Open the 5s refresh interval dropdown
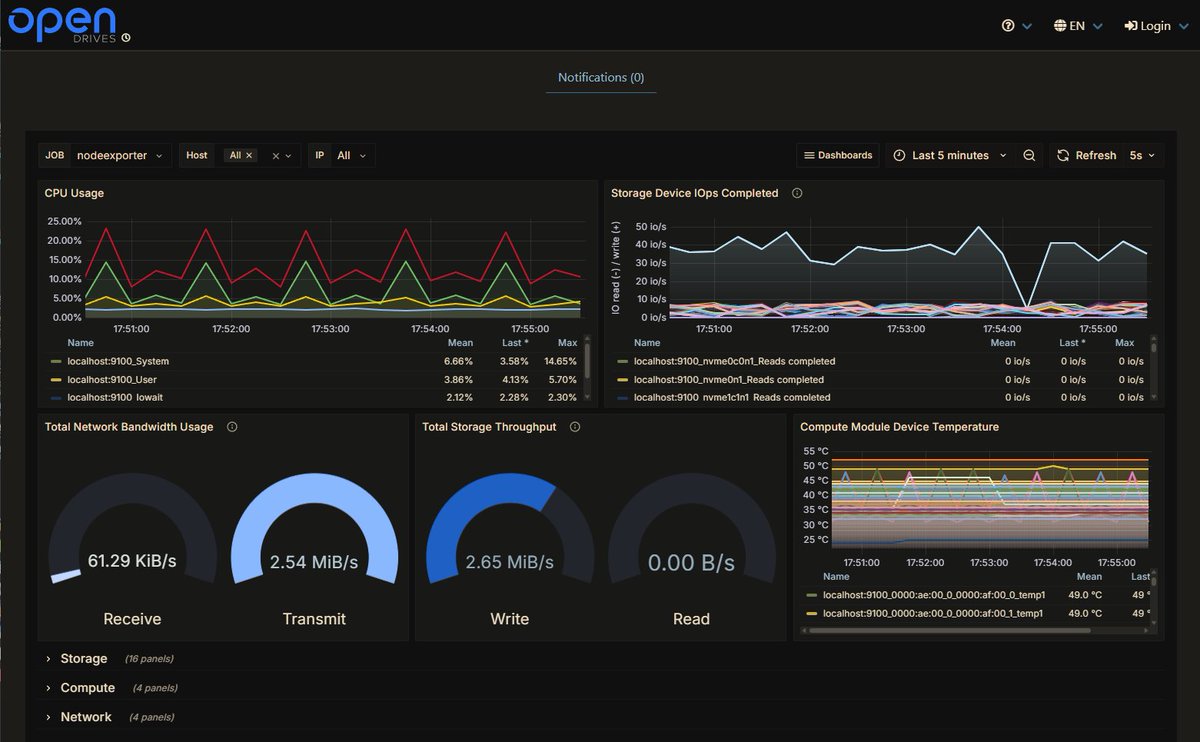The width and height of the screenshot is (1200, 742). (1142, 155)
